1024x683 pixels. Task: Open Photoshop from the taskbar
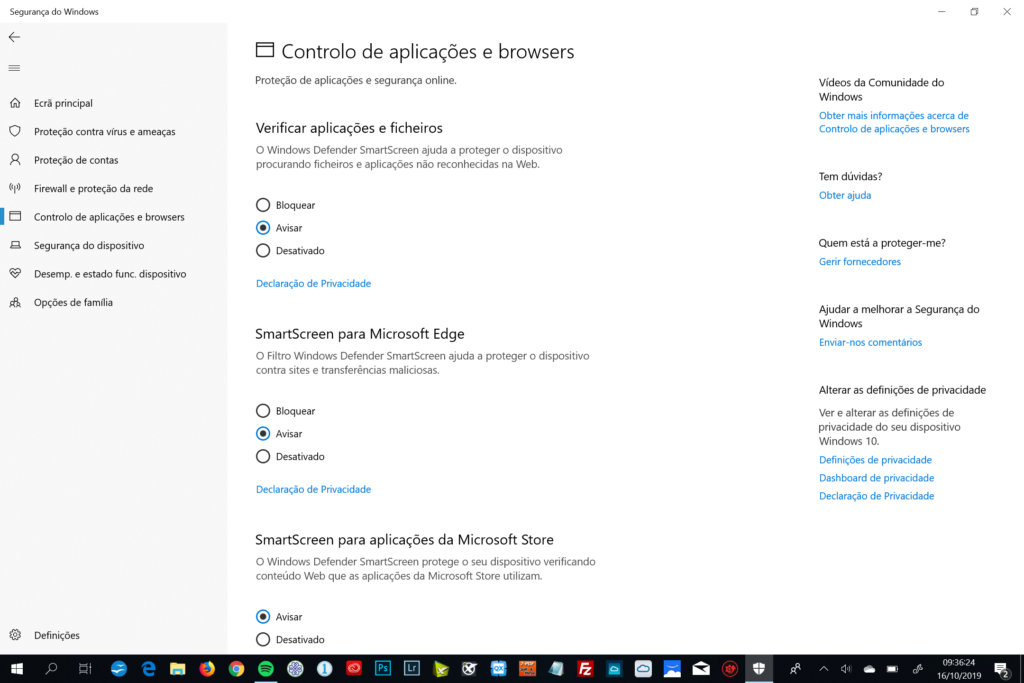coord(383,669)
